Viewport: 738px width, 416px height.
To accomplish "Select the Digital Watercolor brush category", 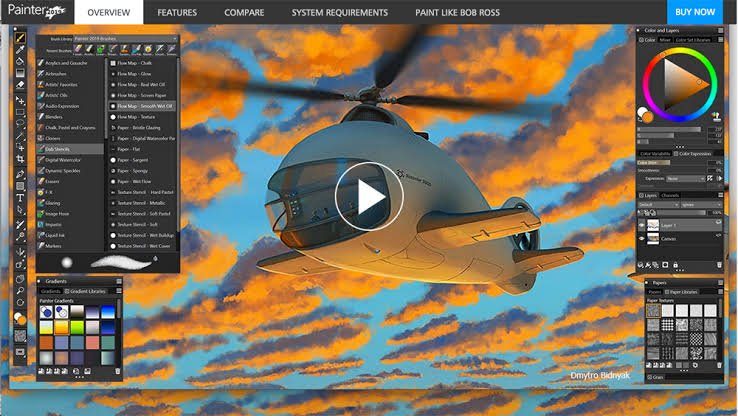I will (70, 160).
